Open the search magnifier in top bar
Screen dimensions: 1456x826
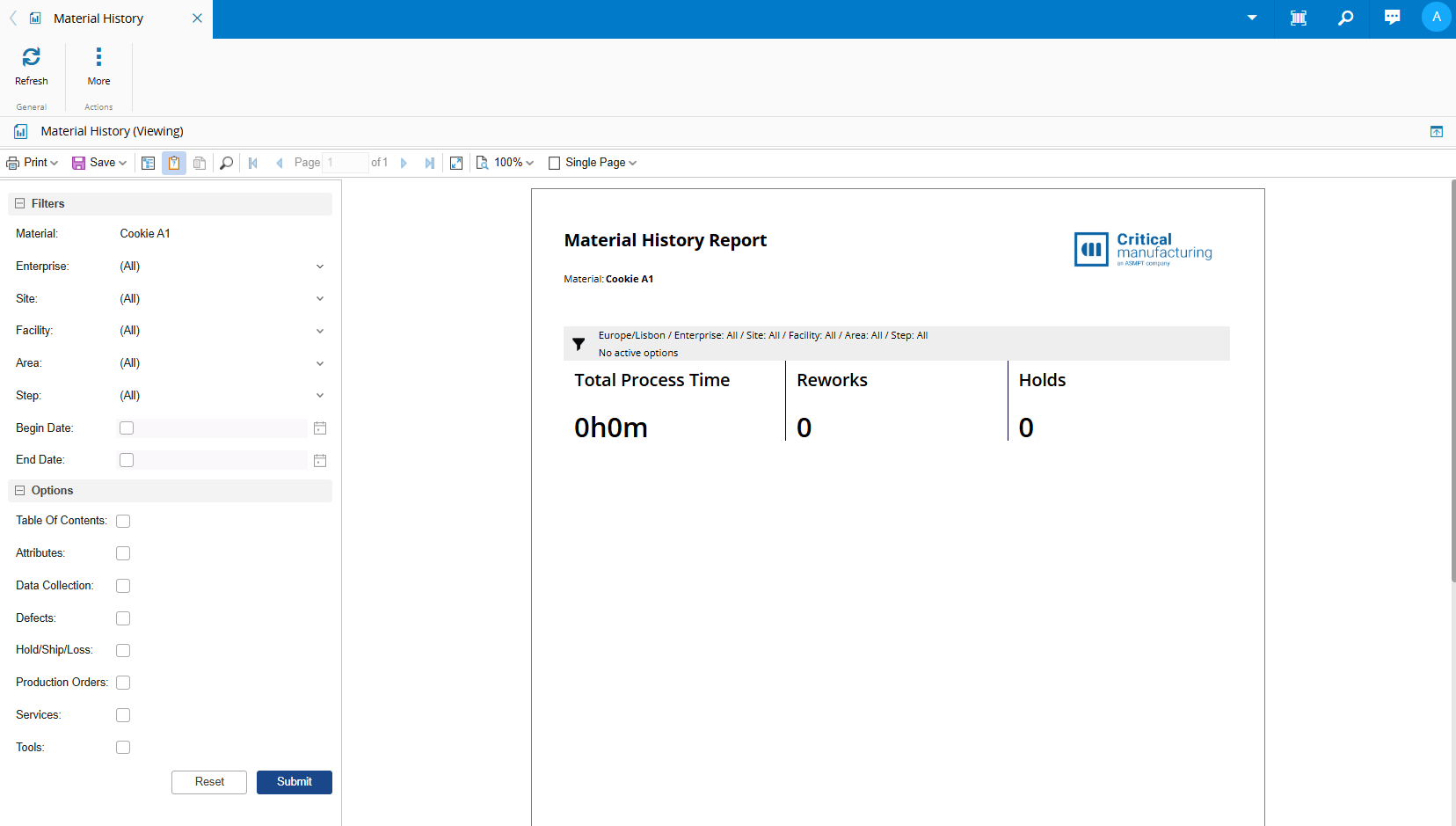coord(1345,18)
